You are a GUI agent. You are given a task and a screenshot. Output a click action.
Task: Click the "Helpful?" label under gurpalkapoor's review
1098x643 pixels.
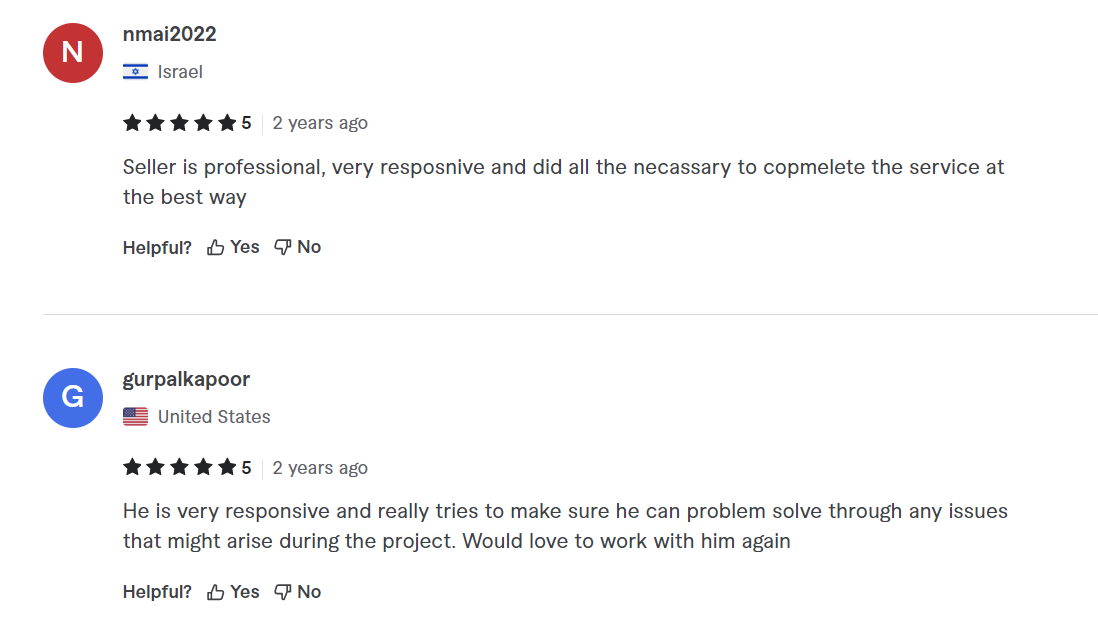pyautogui.click(x=157, y=593)
